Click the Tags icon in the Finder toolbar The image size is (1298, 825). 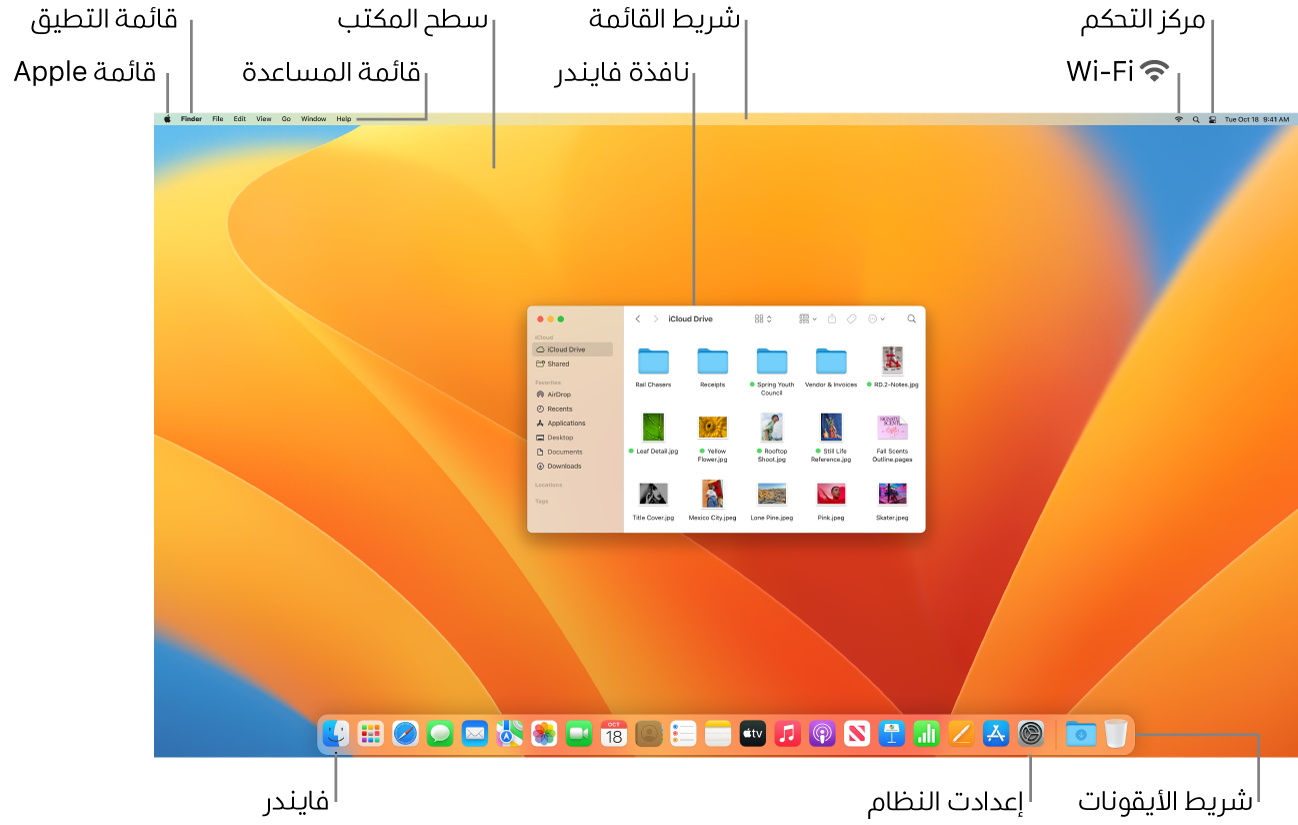852,318
